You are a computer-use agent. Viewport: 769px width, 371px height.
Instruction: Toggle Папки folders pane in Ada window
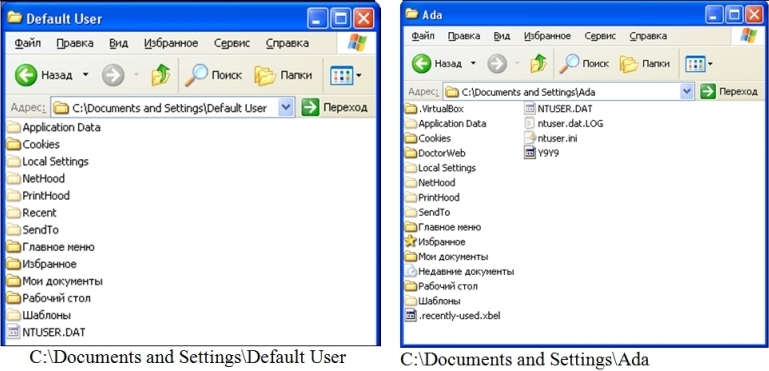644,63
